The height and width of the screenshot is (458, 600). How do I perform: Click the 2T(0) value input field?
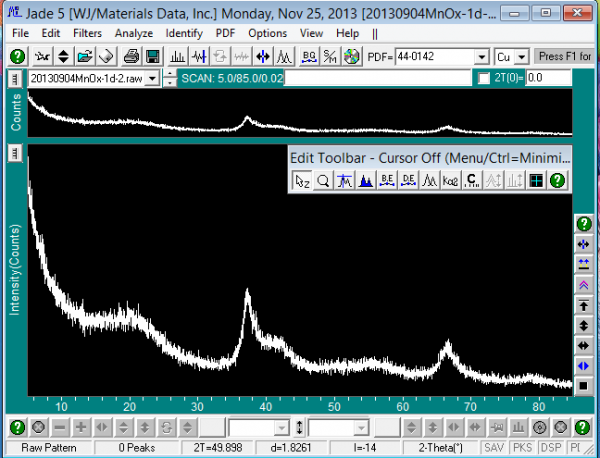point(548,78)
